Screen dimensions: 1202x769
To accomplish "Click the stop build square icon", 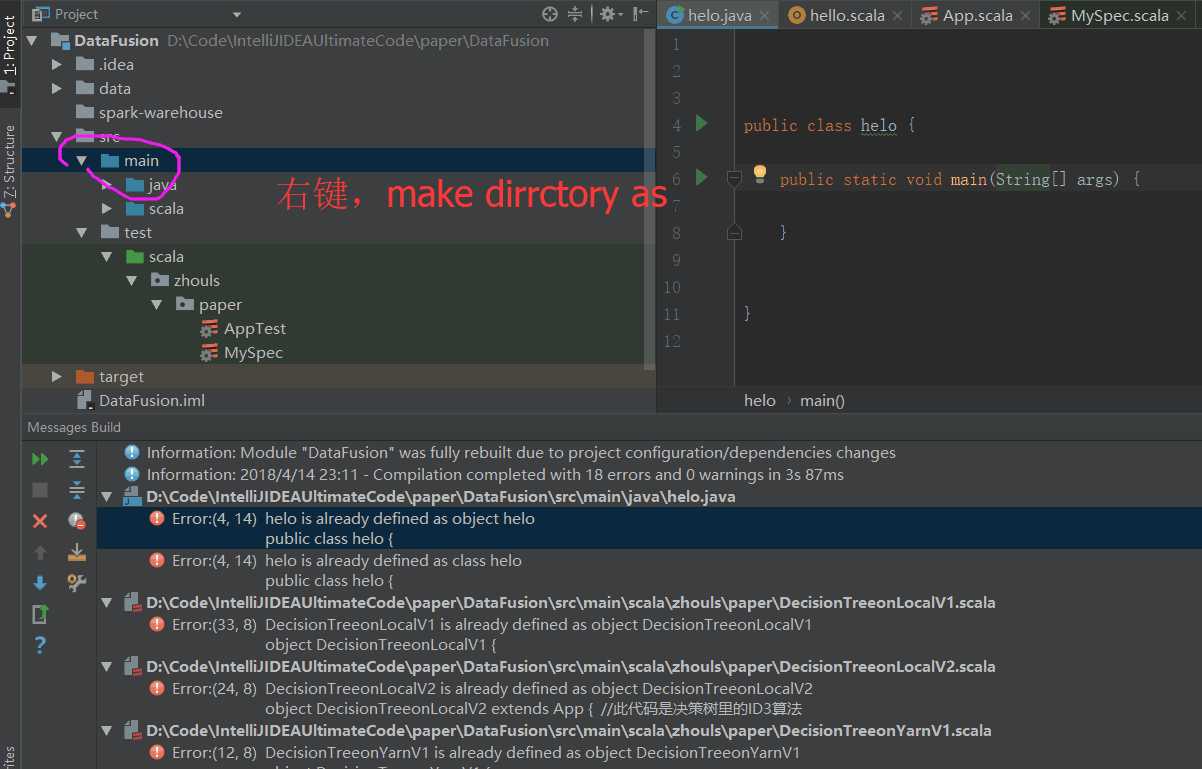I will 40,490.
